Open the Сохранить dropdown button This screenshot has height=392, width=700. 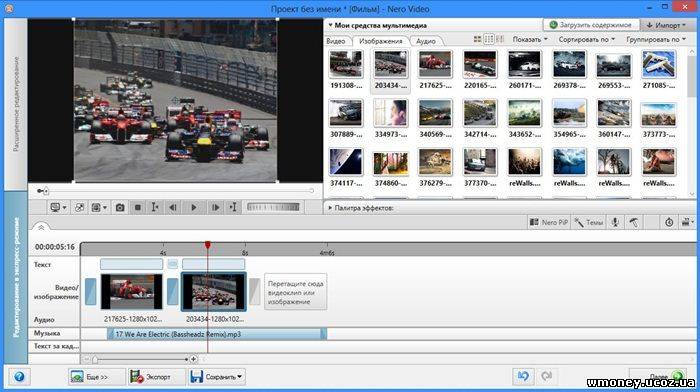(217, 377)
